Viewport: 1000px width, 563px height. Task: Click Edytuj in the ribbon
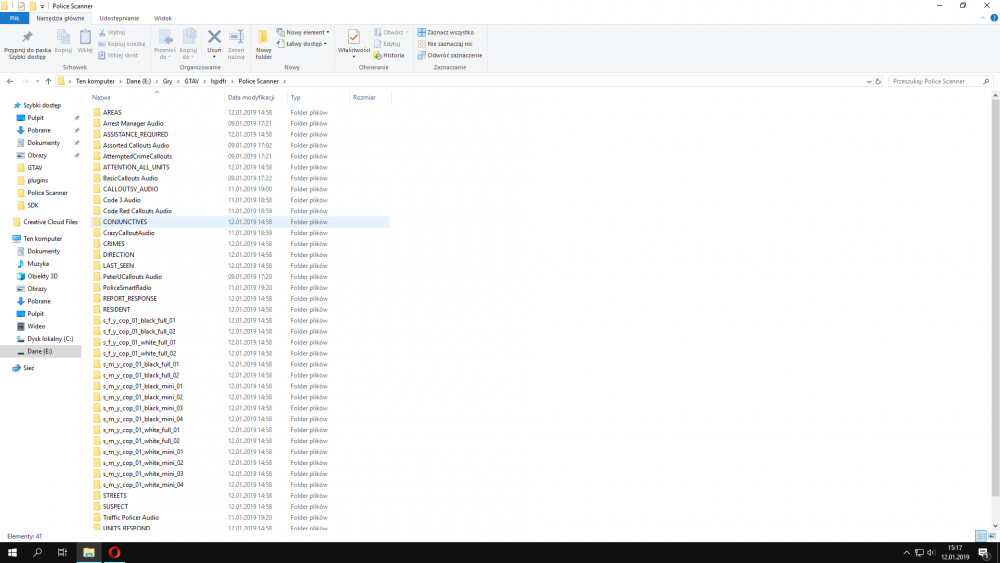[387, 43]
